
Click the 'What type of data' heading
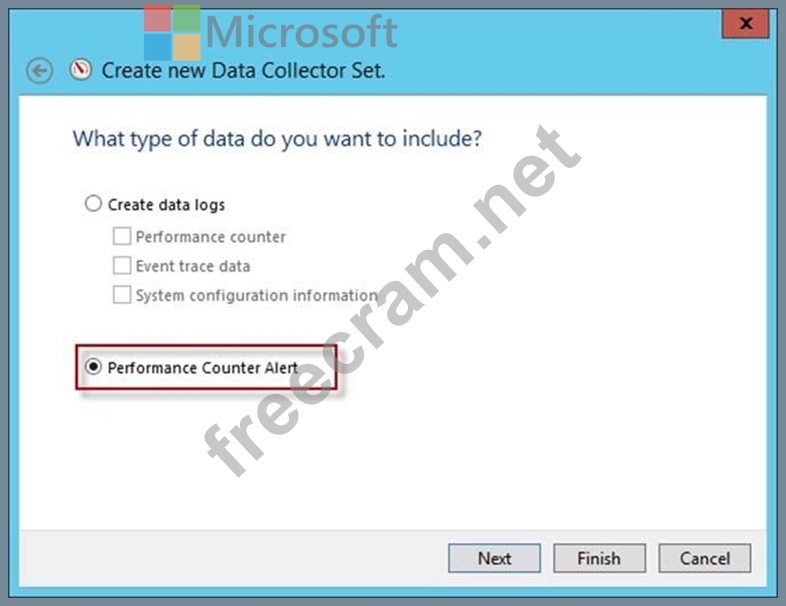(x=277, y=139)
